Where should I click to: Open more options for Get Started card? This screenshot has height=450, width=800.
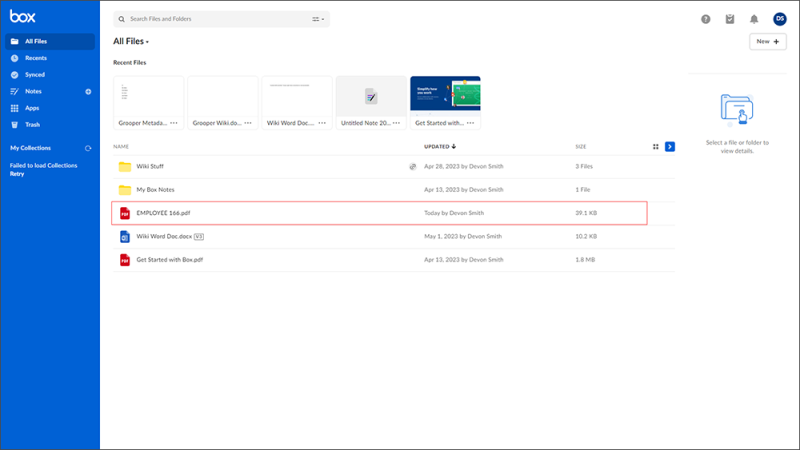(x=470, y=123)
